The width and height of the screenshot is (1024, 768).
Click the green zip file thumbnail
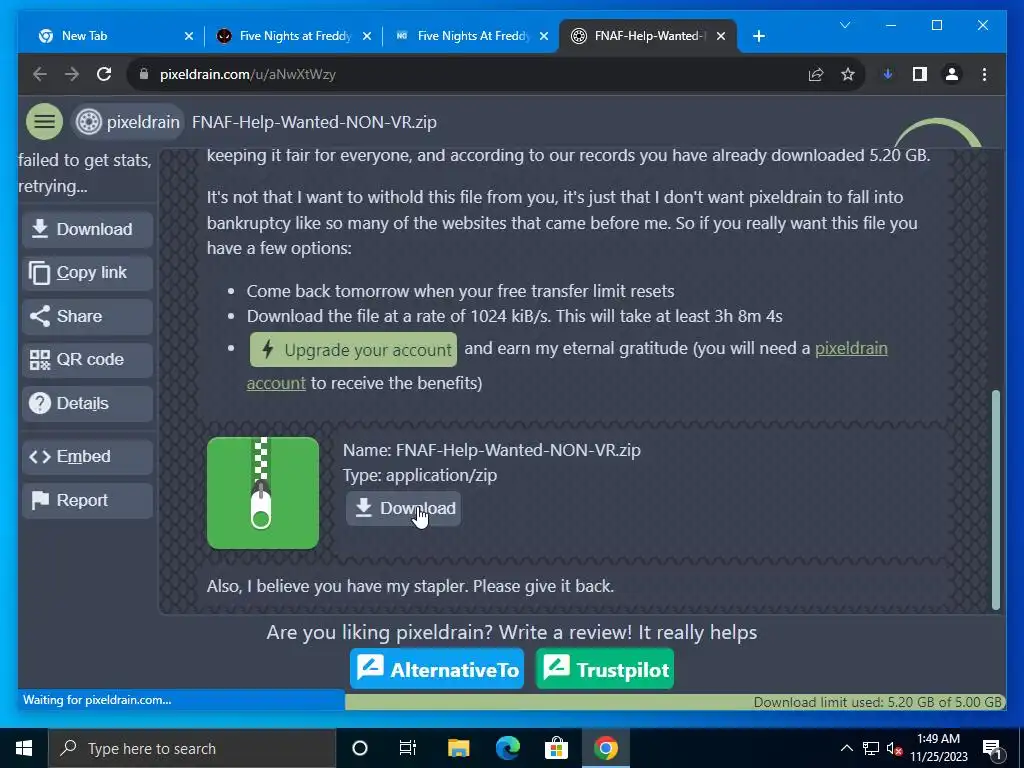click(263, 493)
